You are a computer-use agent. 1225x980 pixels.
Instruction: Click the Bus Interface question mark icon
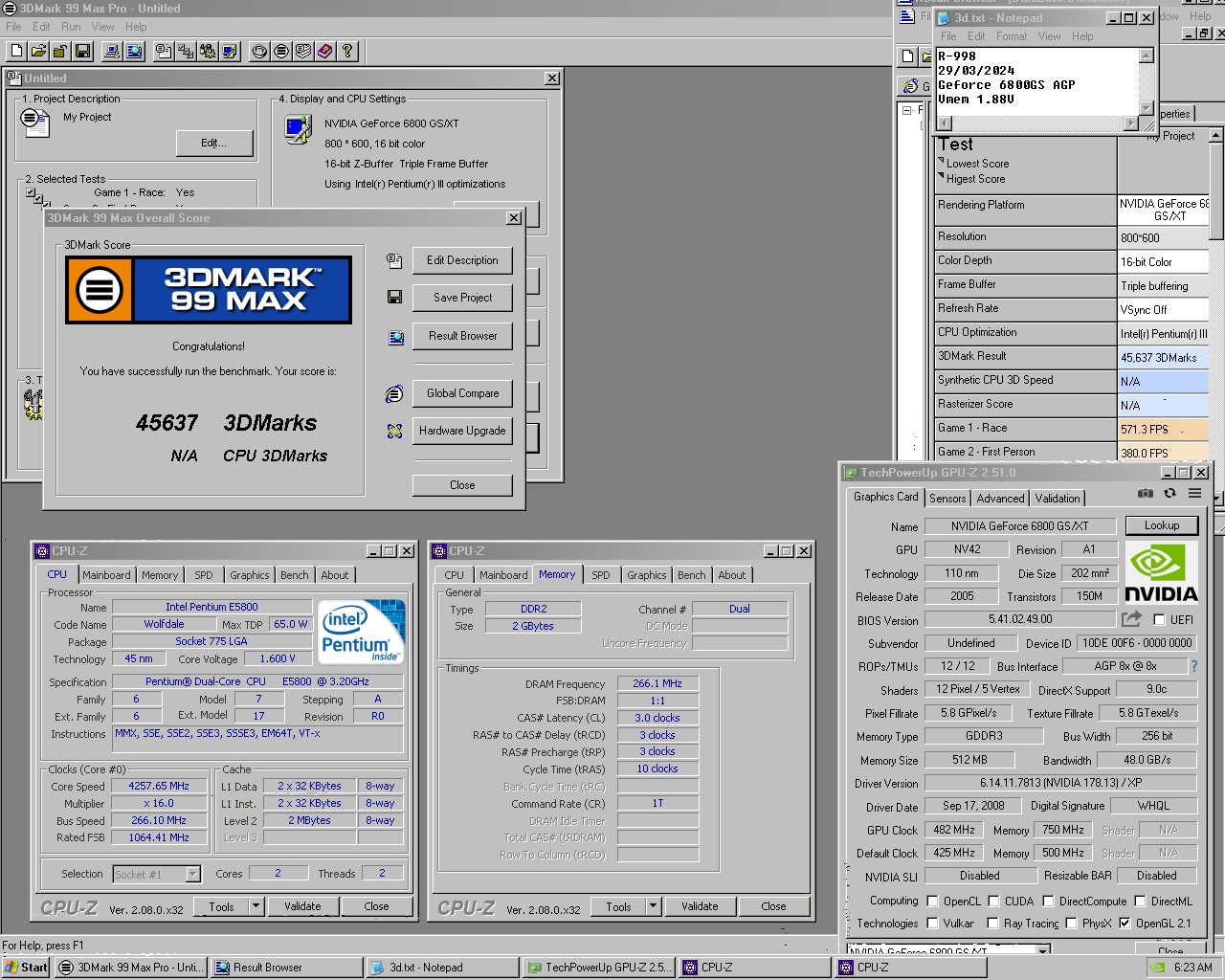coord(1193,666)
